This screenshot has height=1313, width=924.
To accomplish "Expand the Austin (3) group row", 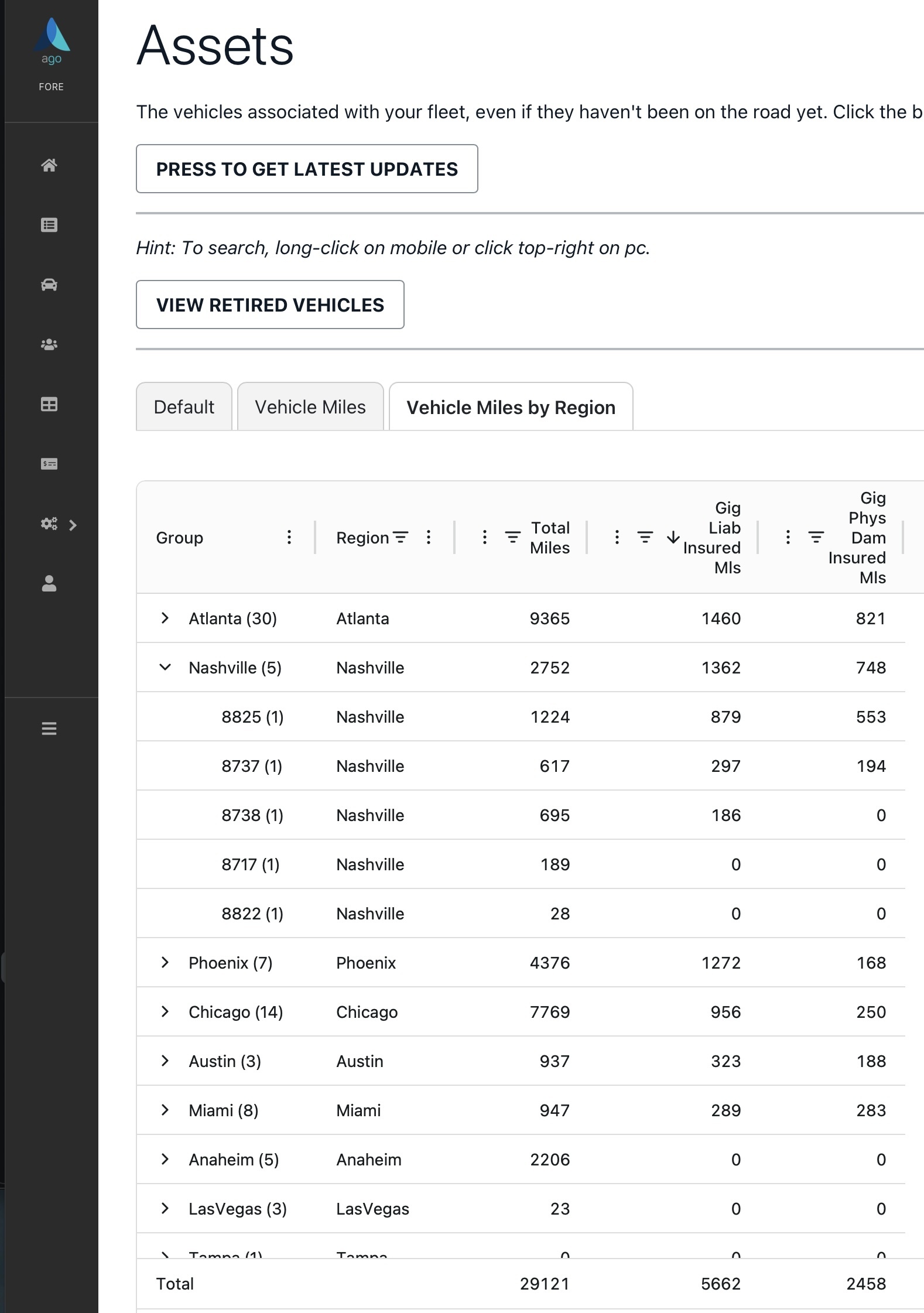I will tap(165, 1061).
